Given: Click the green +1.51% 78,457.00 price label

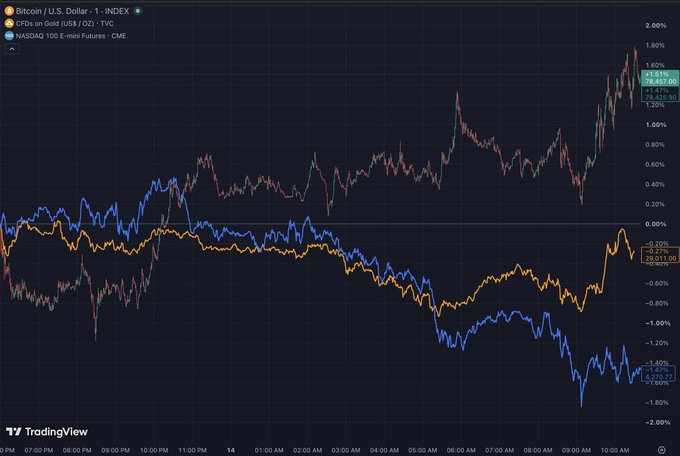Looking at the screenshot, I should [x=660, y=78].
